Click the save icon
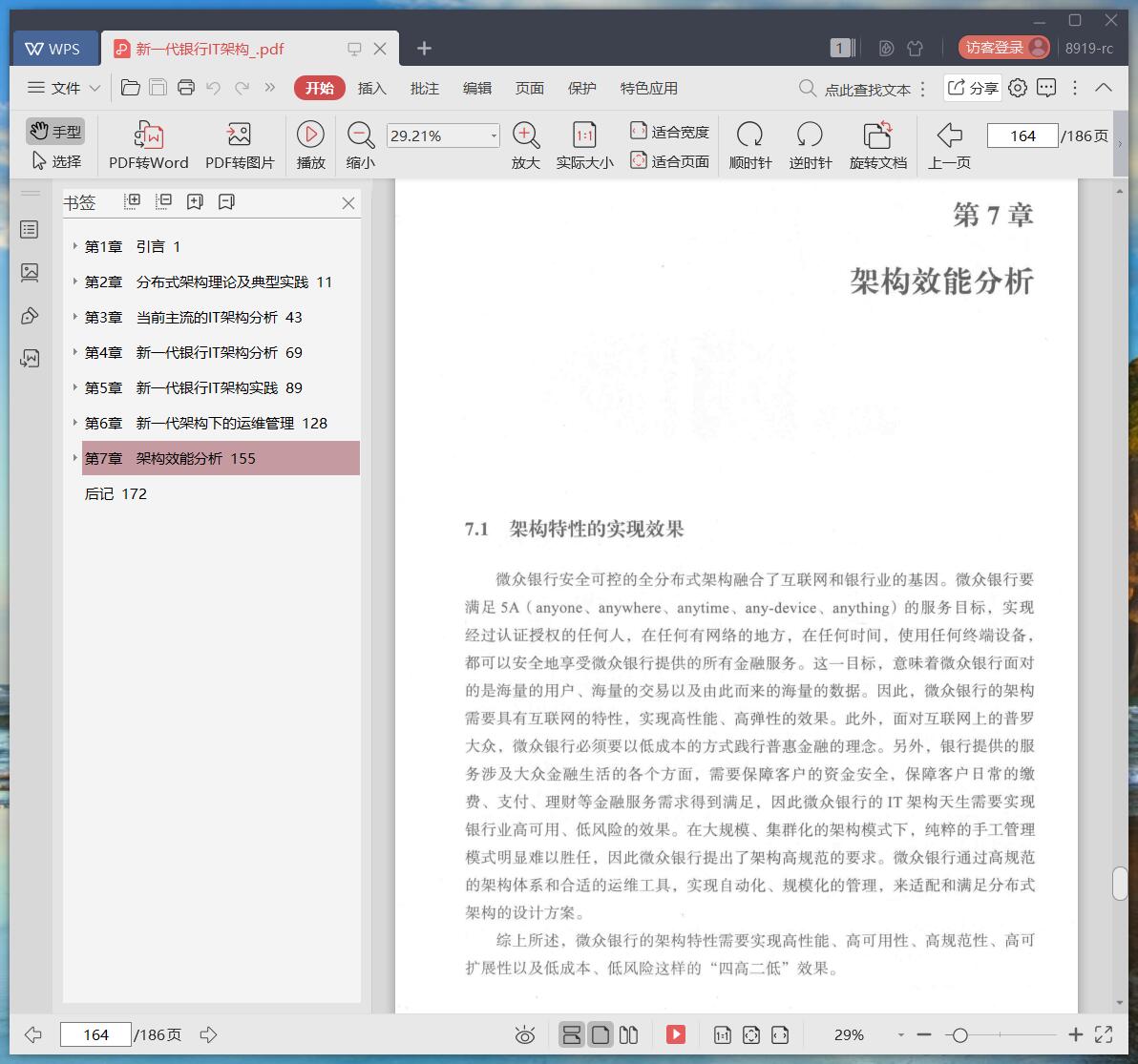The height and width of the screenshot is (1064, 1138). tap(158, 88)
